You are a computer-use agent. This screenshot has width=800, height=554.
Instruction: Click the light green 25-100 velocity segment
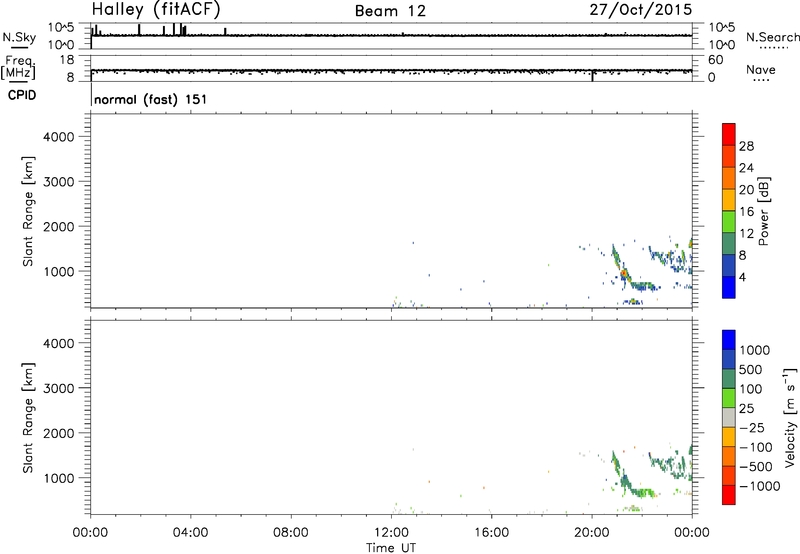[x=729, y=398]
